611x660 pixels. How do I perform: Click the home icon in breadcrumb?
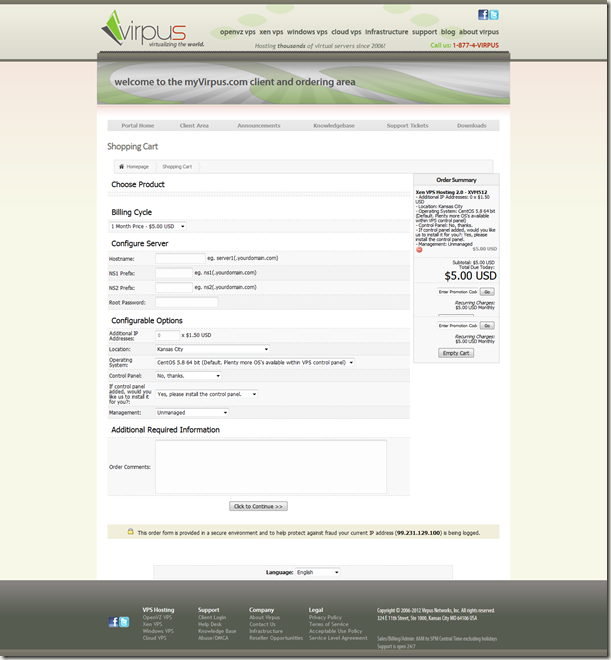pyautogui.click(x=122, y=166)
